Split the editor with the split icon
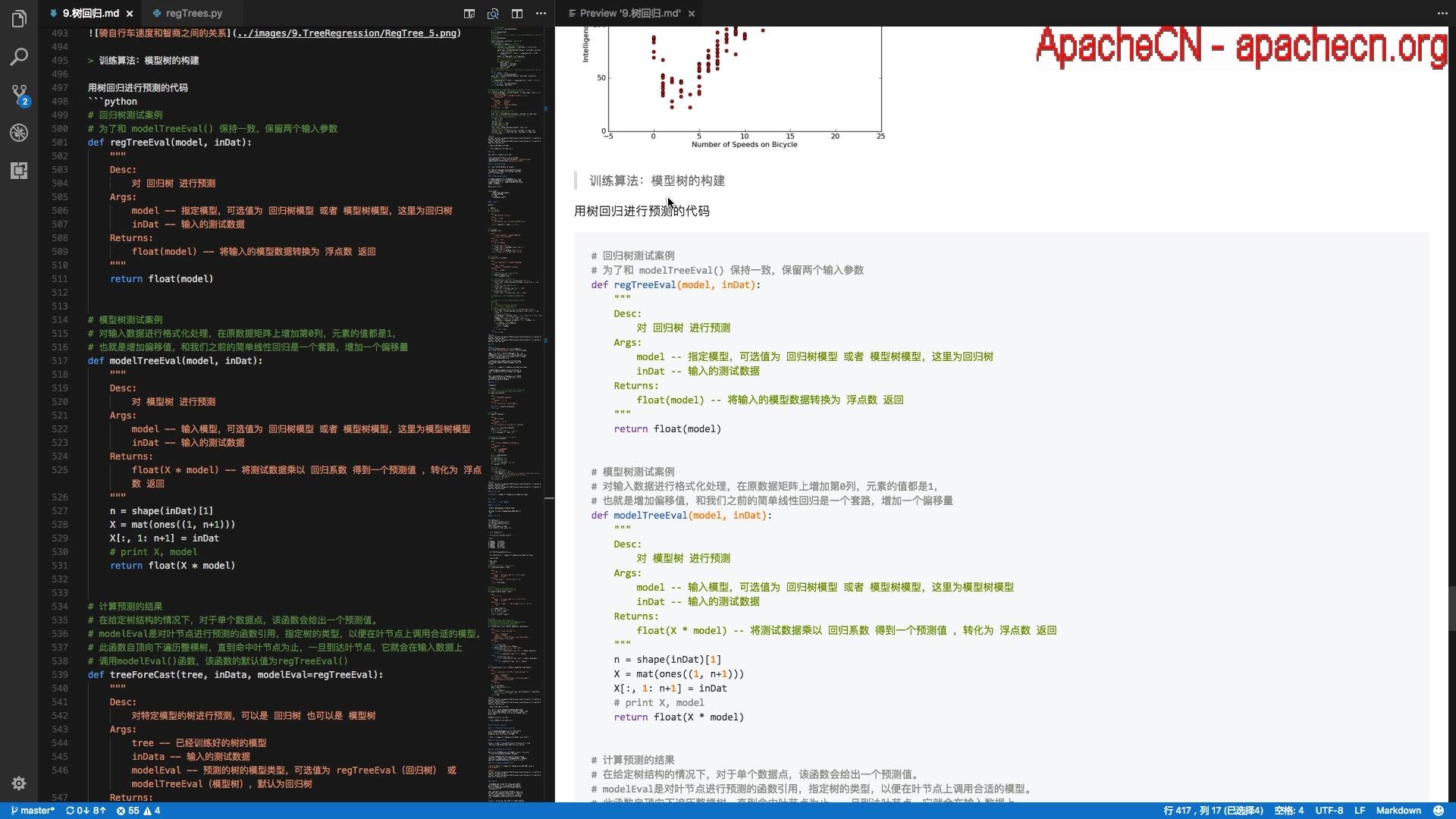Image resolution: width=1456 pixels, height=819 pixels. point(517,14)
